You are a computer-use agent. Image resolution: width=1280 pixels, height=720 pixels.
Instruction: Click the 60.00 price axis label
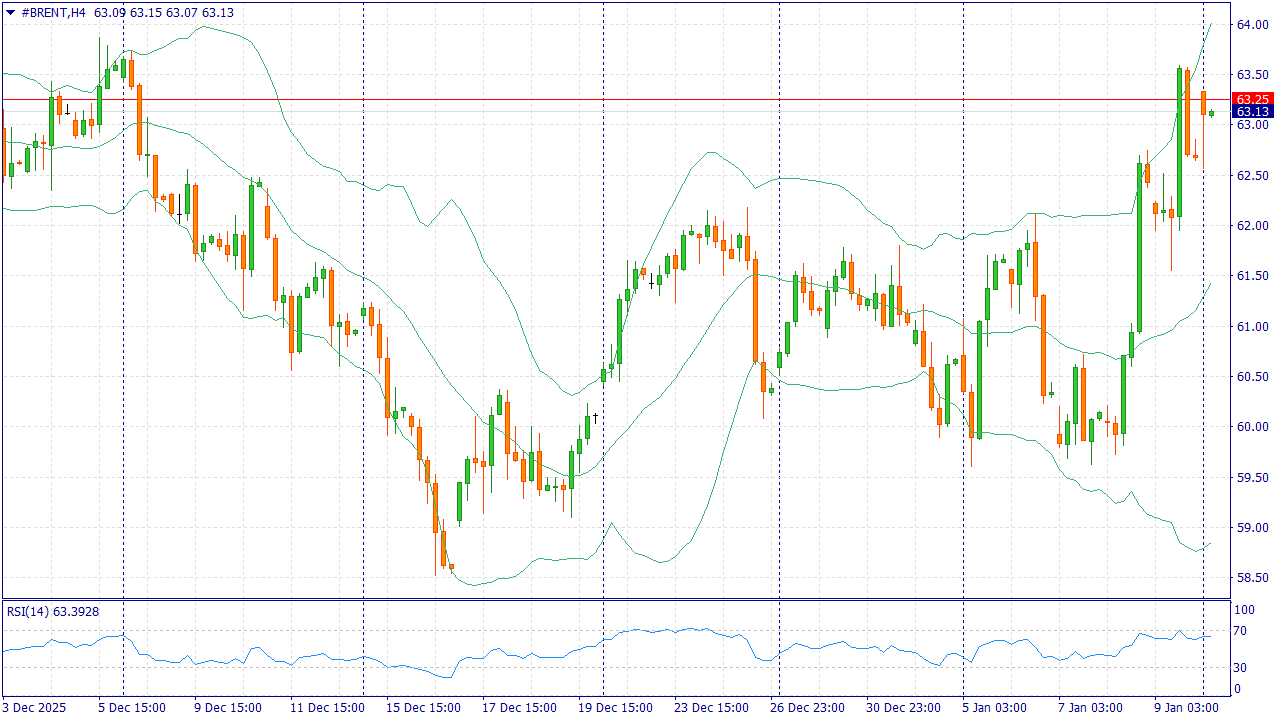pos(1253,427)
